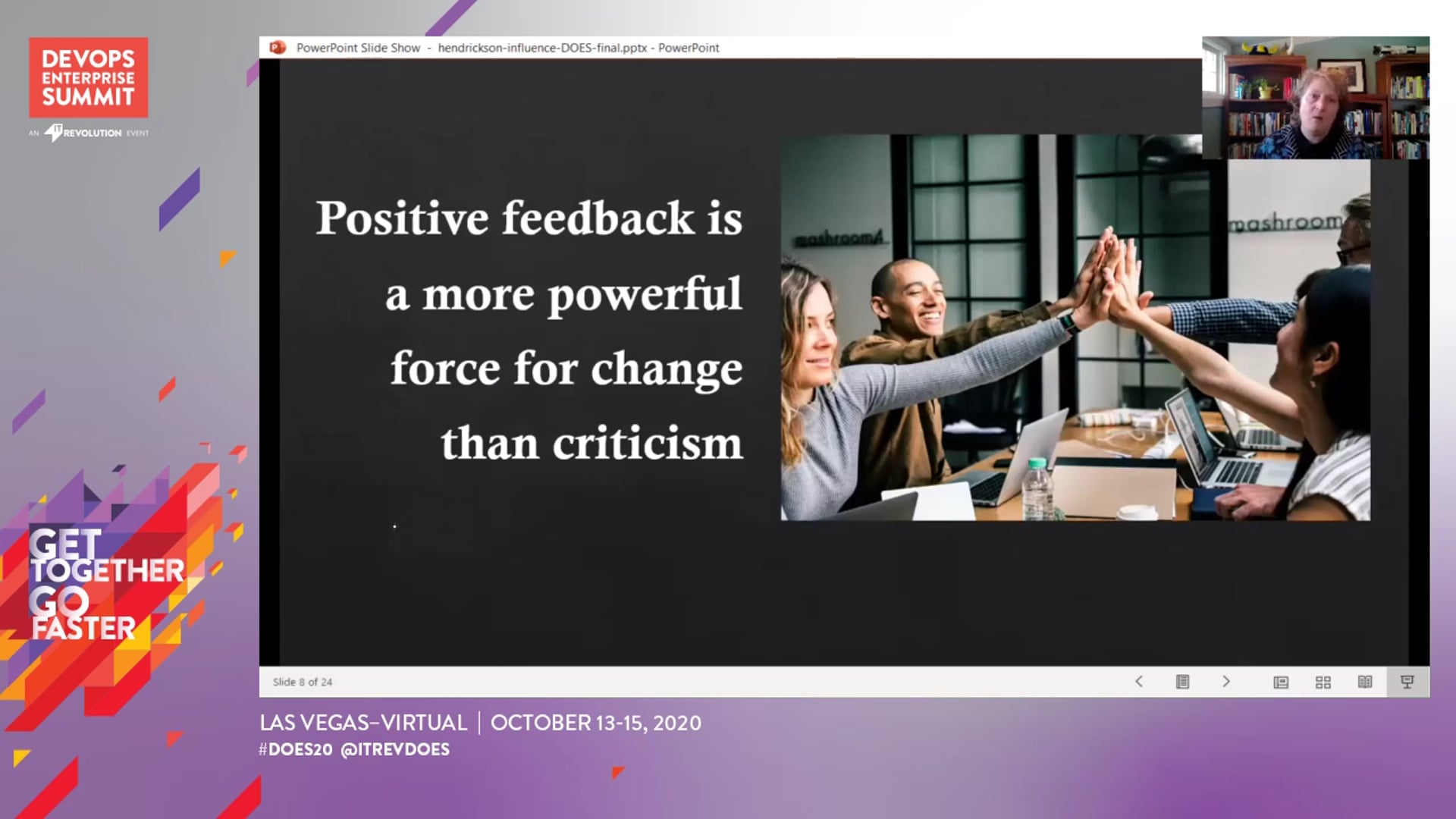Click the IT Revolution logo
1456x819 pixels.
pos(88,133)
